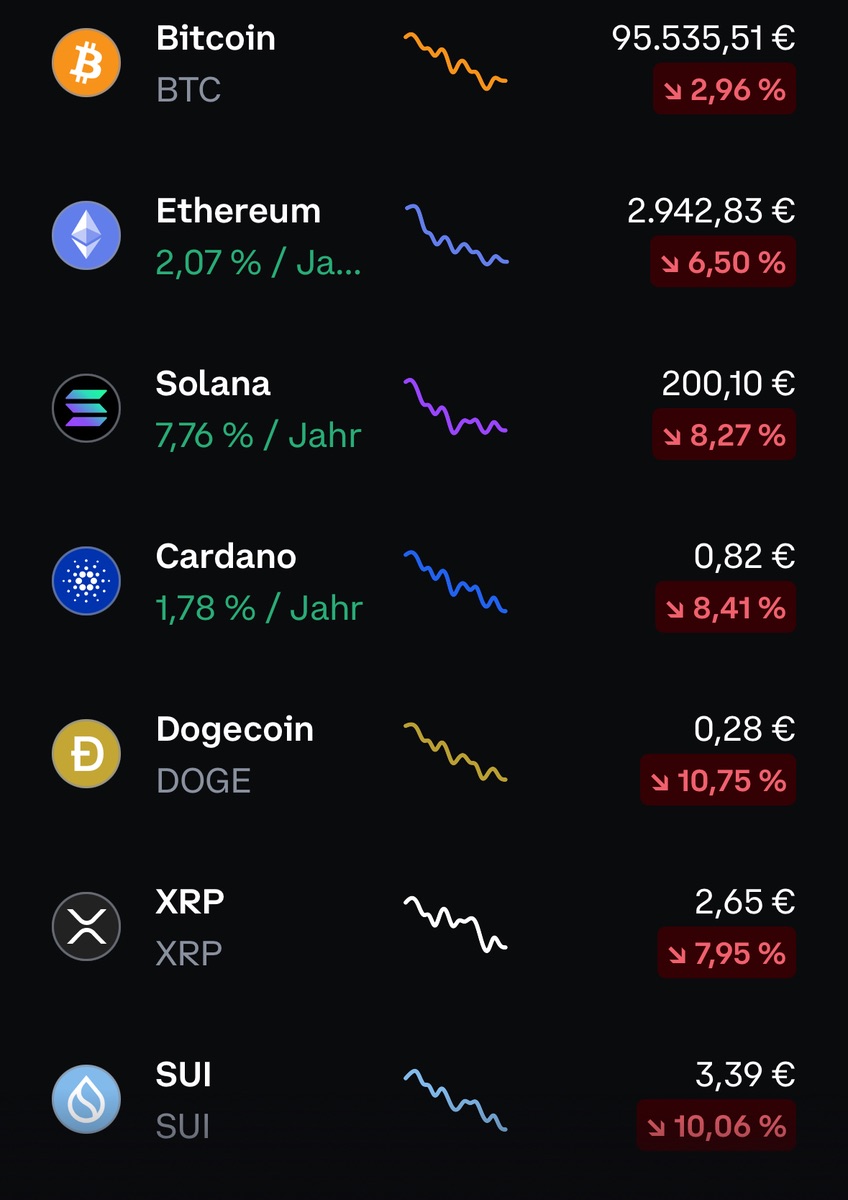Viewport: 848px width, 1200px height.
Task: Open Cardano's 1,78 % / Jahr yield link
Action: [259, 608]
